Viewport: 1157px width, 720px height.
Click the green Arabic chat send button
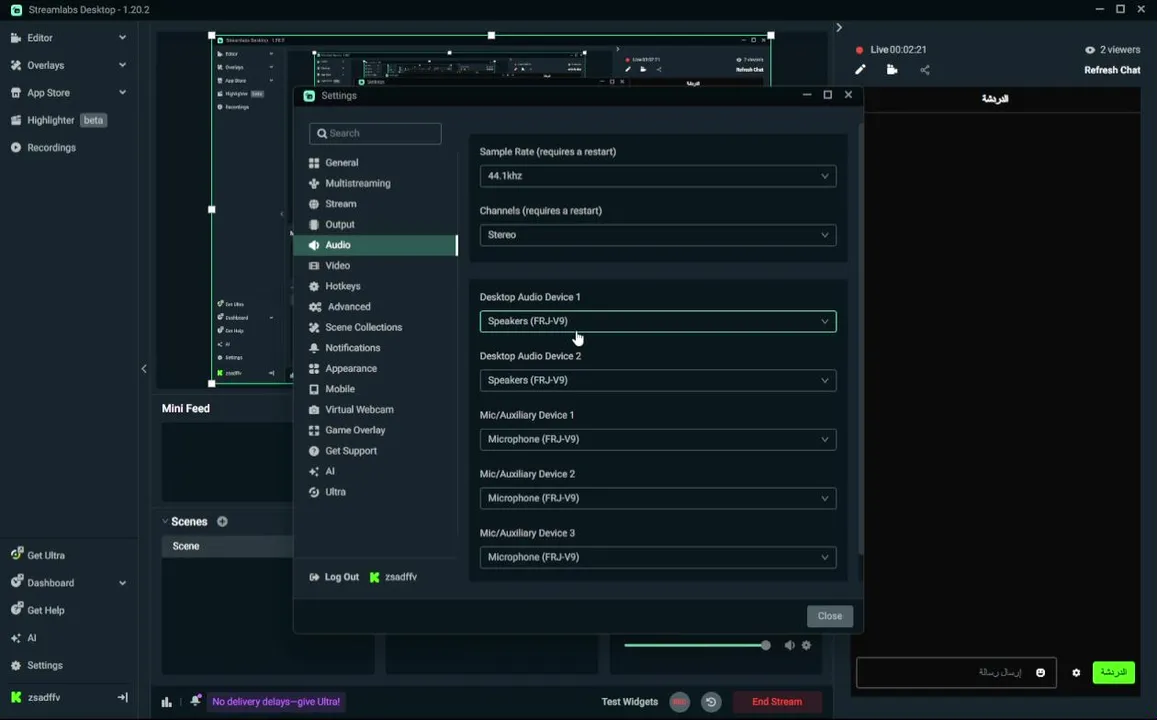coord(1113,672)
